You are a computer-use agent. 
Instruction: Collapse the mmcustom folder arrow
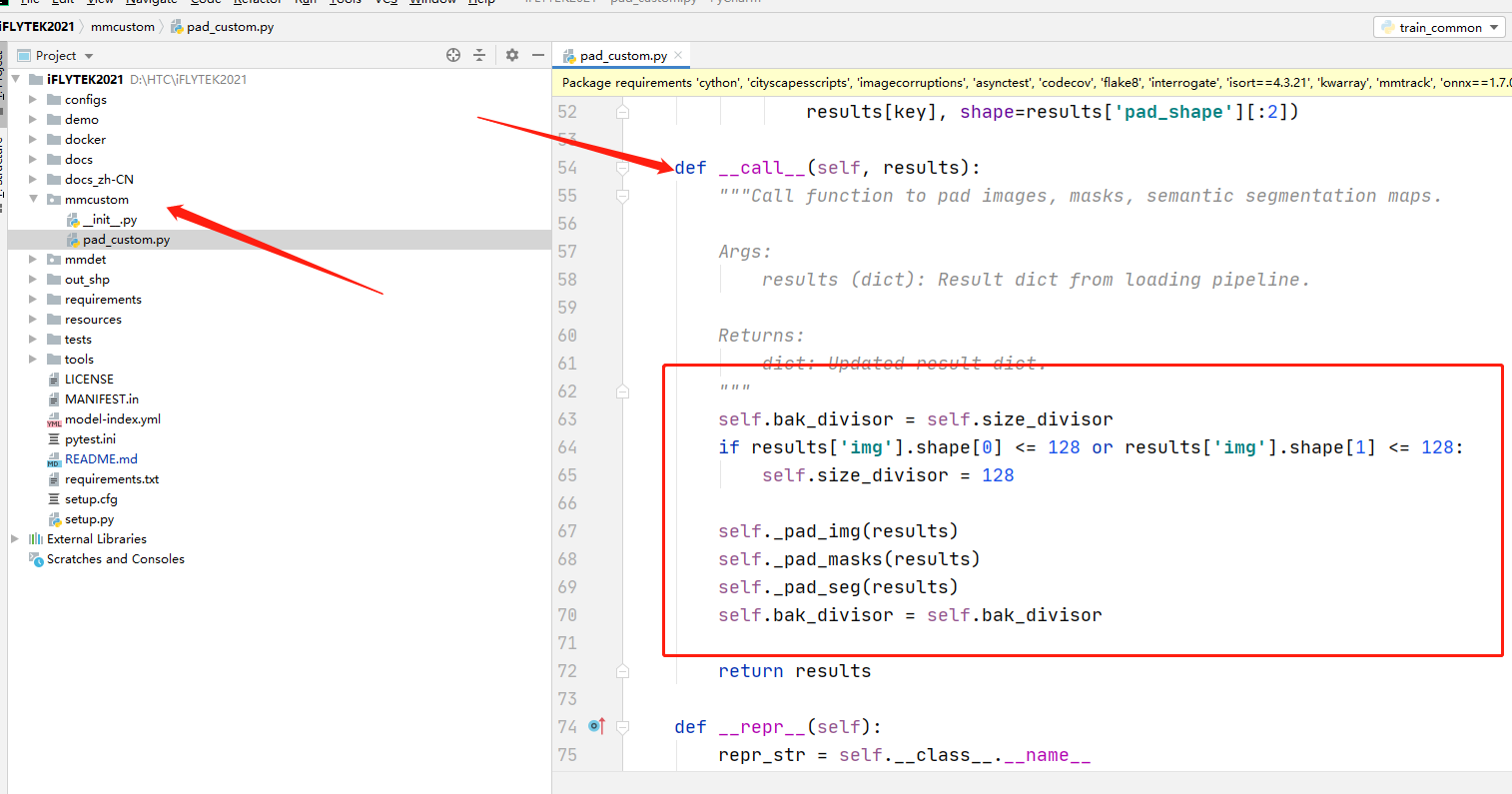(33, 199)
